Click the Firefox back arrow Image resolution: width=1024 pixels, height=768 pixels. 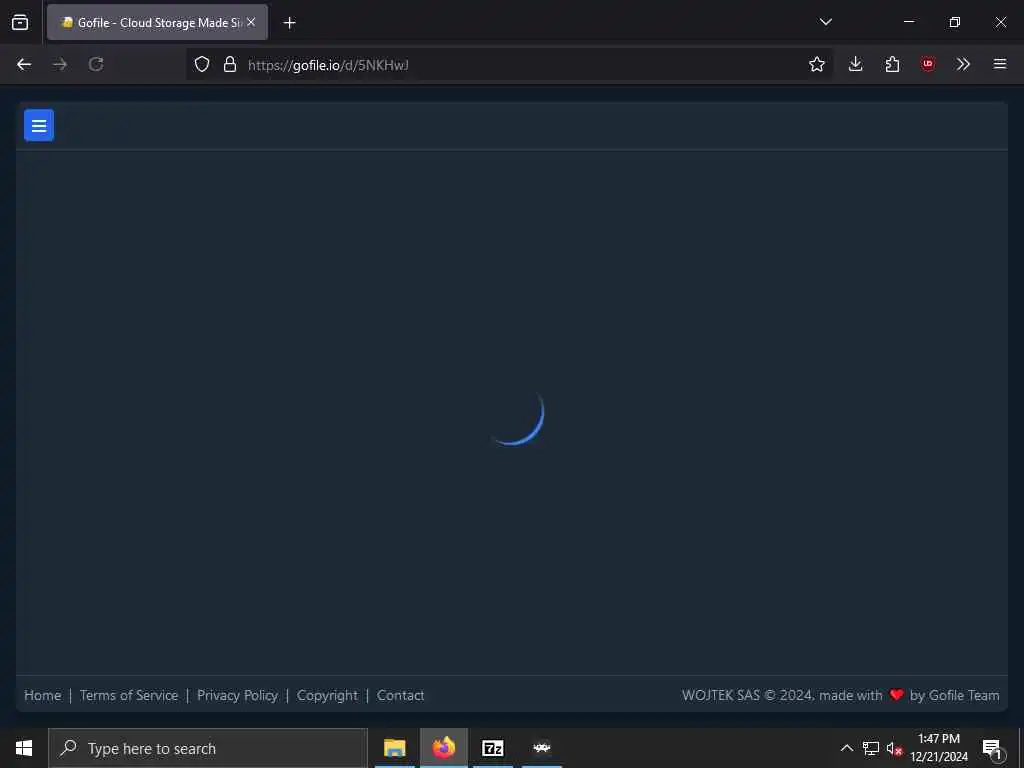pos(24,64)
